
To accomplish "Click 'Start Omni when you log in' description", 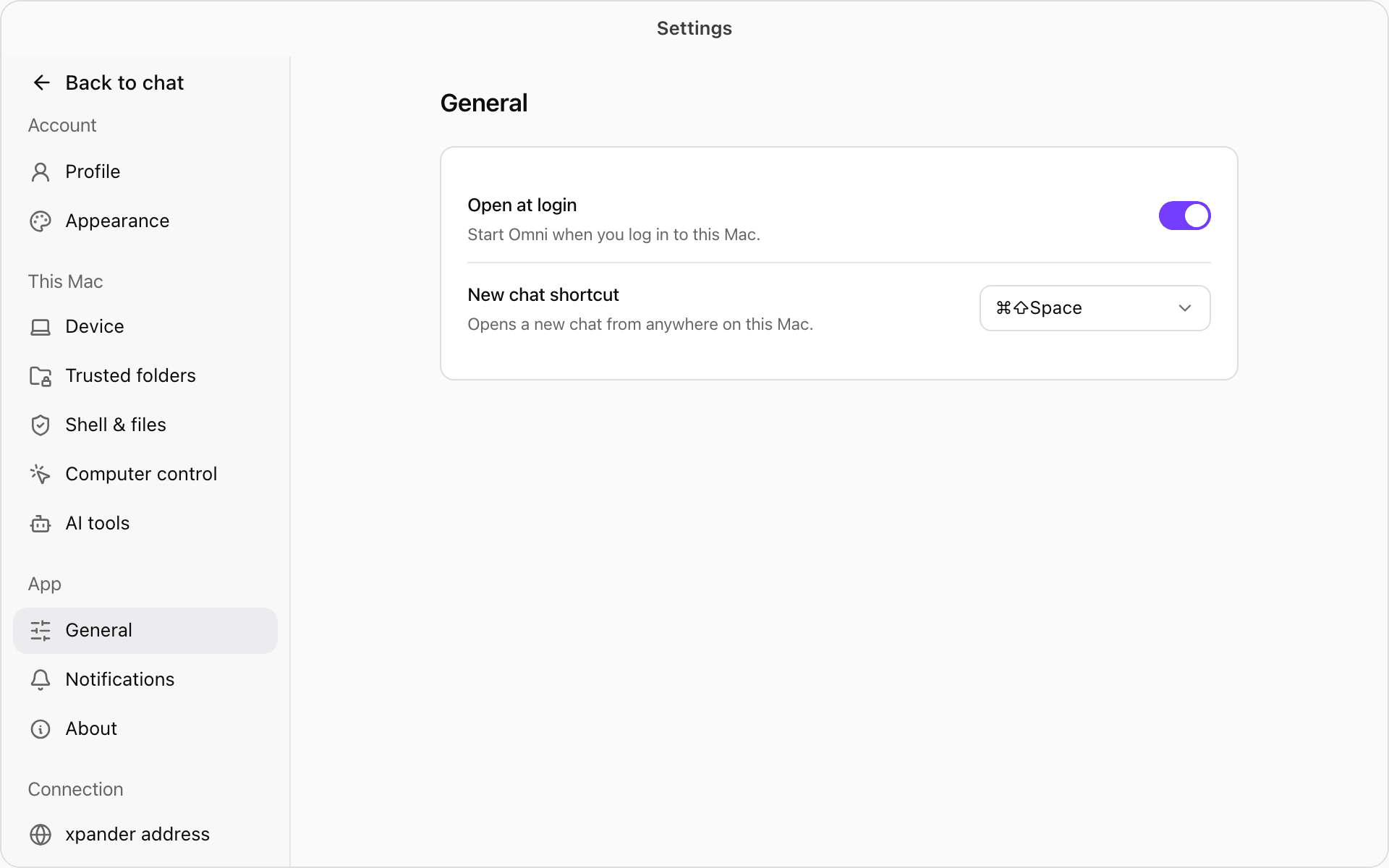I will pyautogui.click(x=613, y=235).
